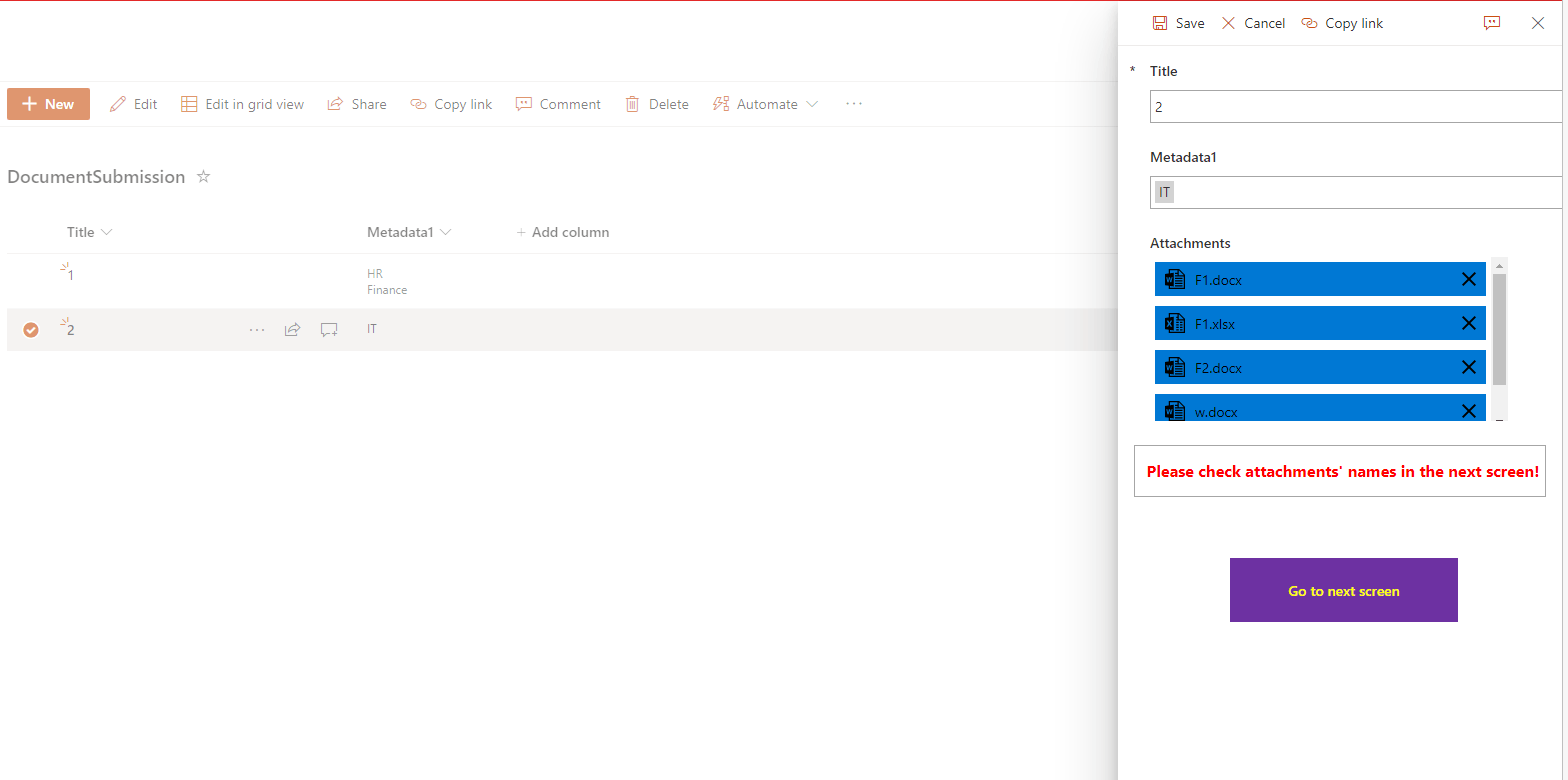This screenshot has width=1568, height=780.
Task: Click Share in the command bar
Action: [x=357, y=104]
